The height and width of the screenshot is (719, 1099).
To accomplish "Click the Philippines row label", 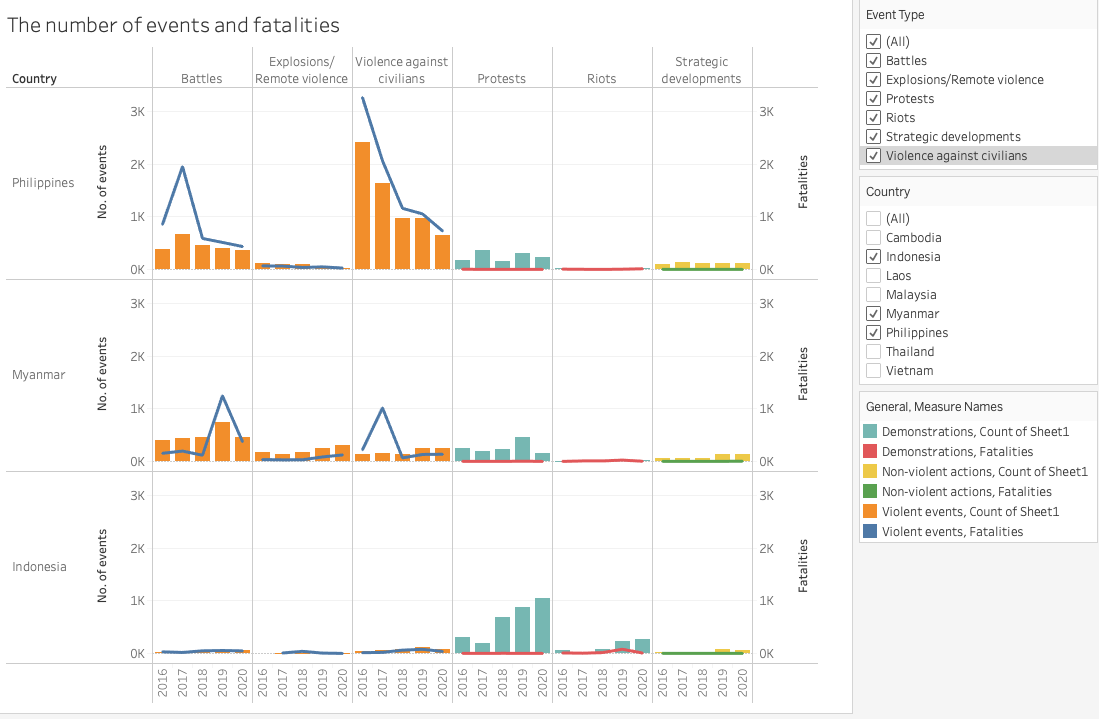I will (x=43, y=183).
